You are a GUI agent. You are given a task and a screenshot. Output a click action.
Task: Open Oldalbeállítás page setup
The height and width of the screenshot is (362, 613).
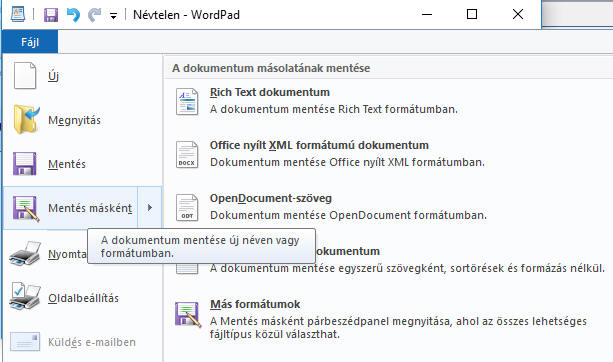tap(82, 298)
